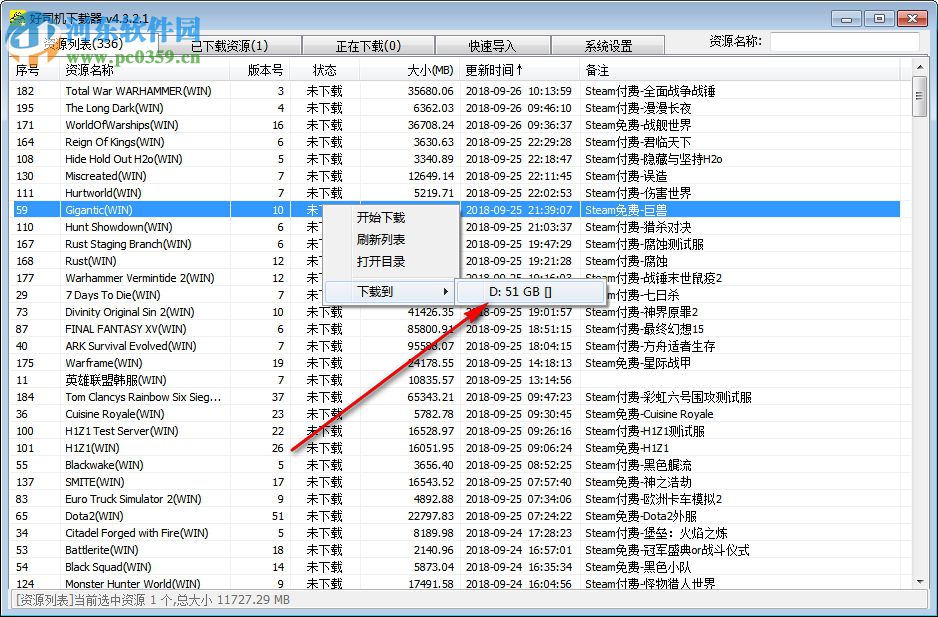Viewport: 938px width, 617px height.
Task: Select the D: 51 GB drive option
Action: [x=529, y=291]
